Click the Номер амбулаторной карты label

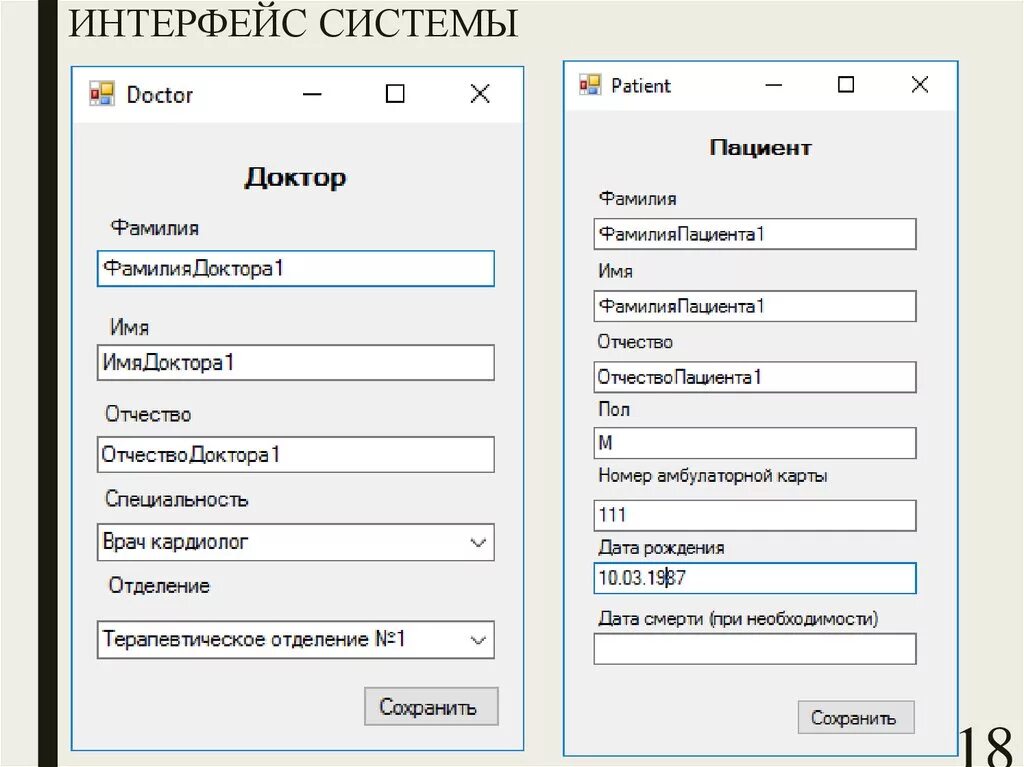point(712,476)
